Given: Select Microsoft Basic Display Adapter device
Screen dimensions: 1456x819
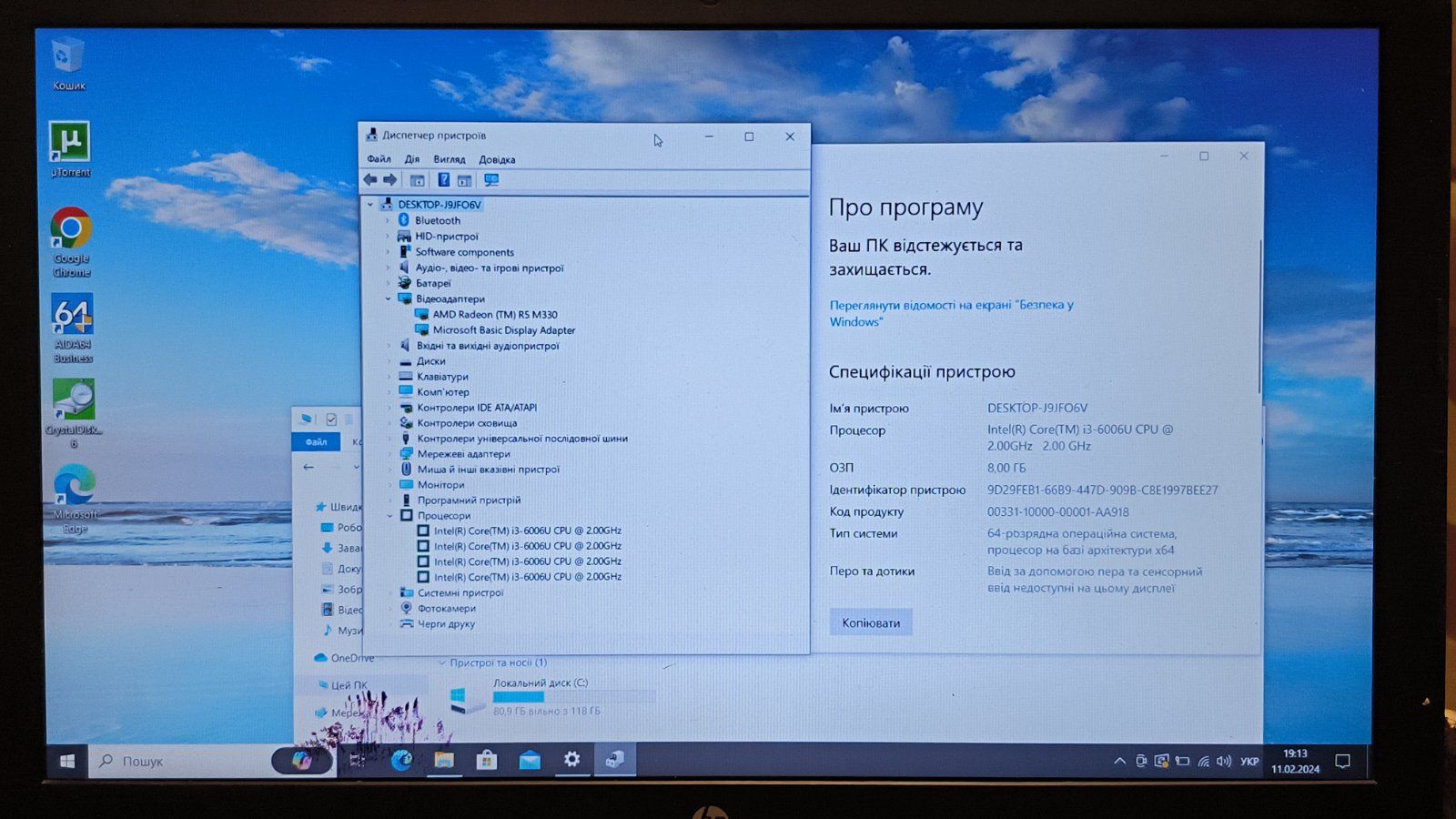Looking at the screenshot, I should pos(504,330).
